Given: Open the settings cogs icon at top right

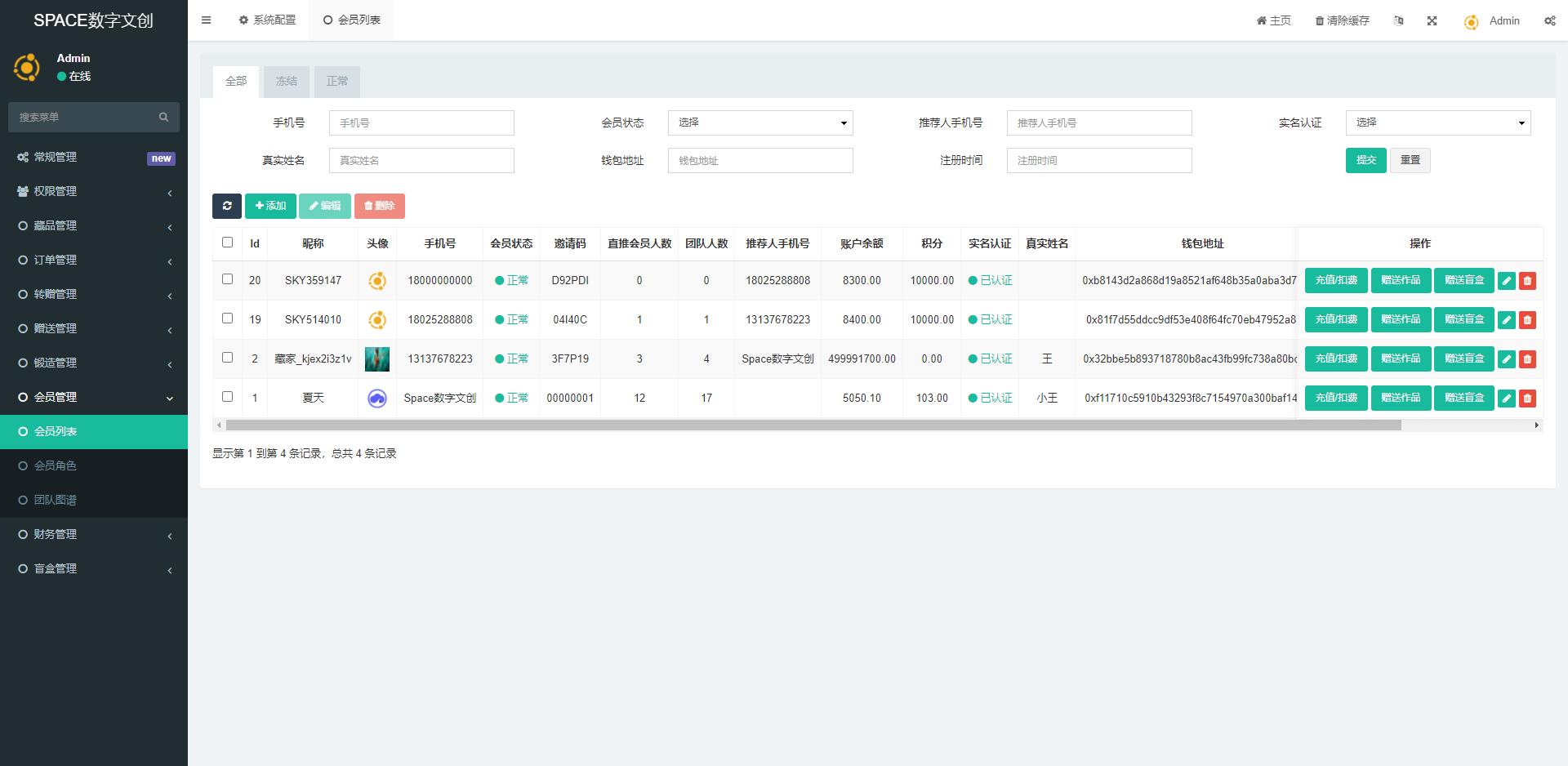Looking at the screenshot, I should 1549,21.
